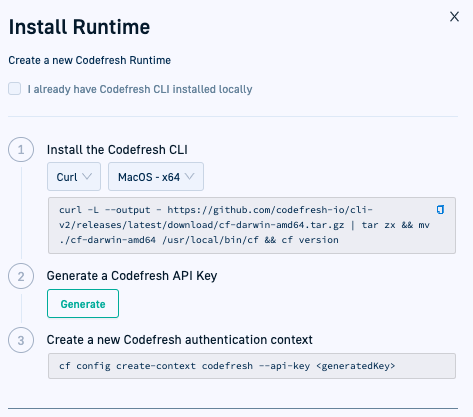Copy the curl install command

click(x=440, y=210)
